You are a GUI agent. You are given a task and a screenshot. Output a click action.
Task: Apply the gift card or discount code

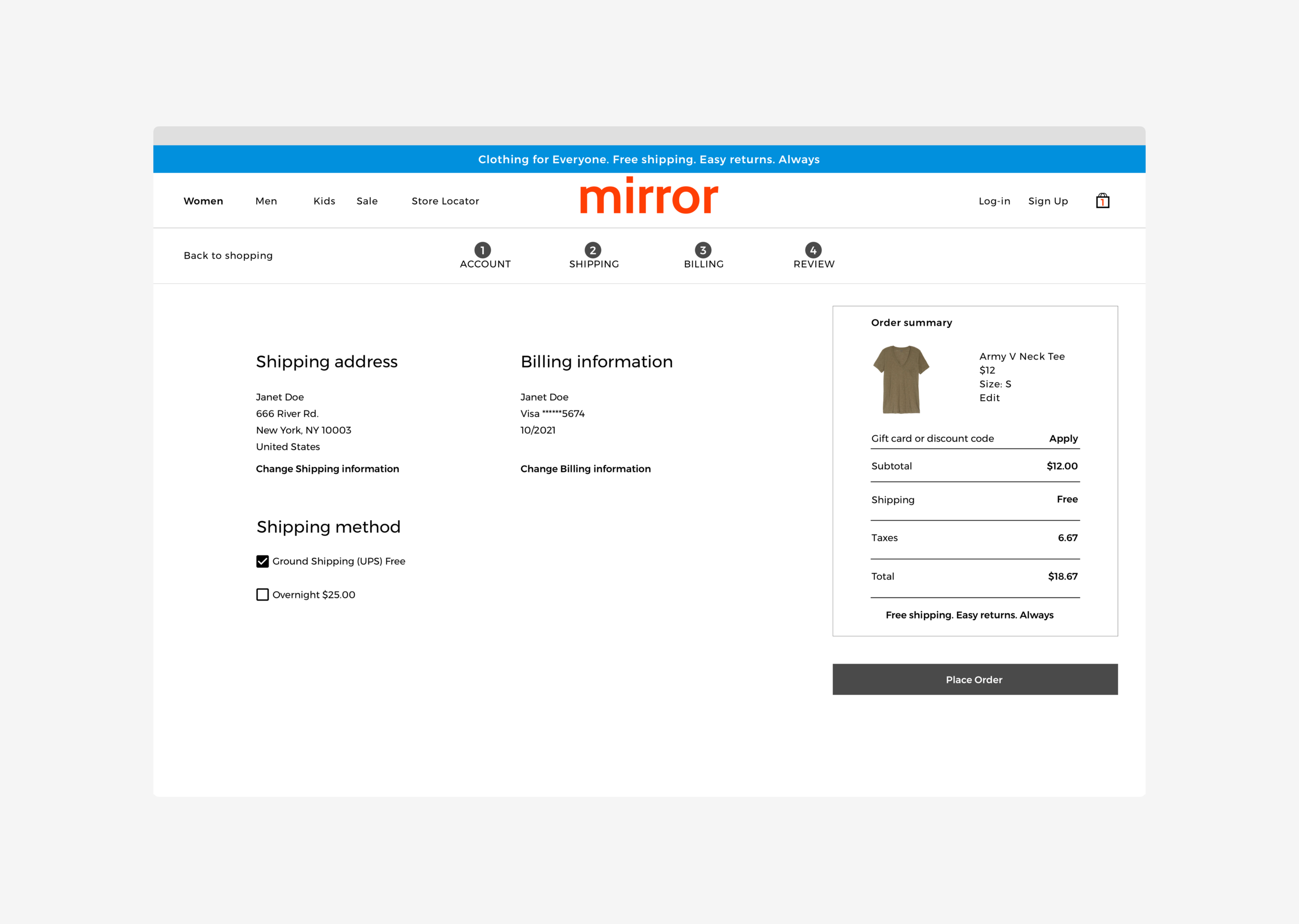click(x=1063, y=439)
